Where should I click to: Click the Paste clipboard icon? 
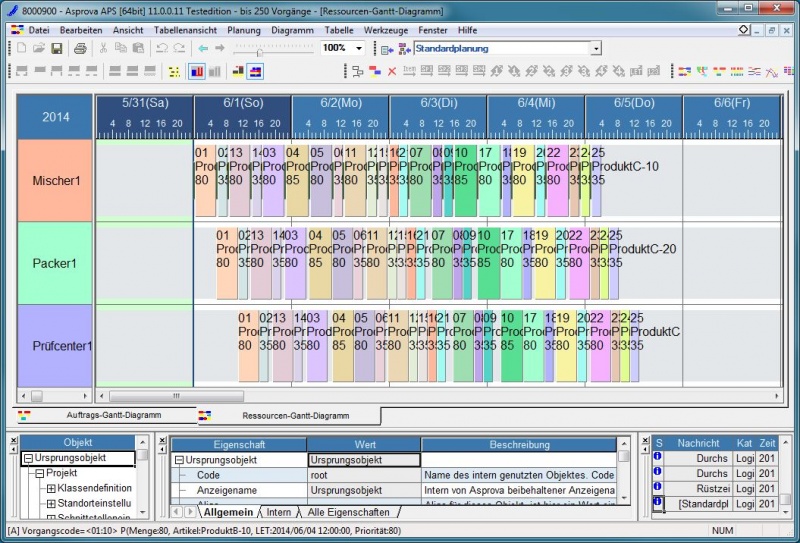(x=138, y=48)
